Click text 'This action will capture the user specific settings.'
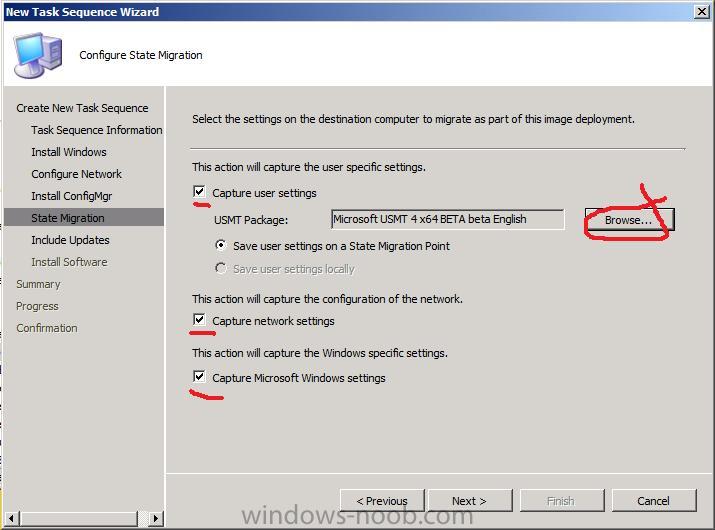 pyautogui.click(x=309, y=167)
